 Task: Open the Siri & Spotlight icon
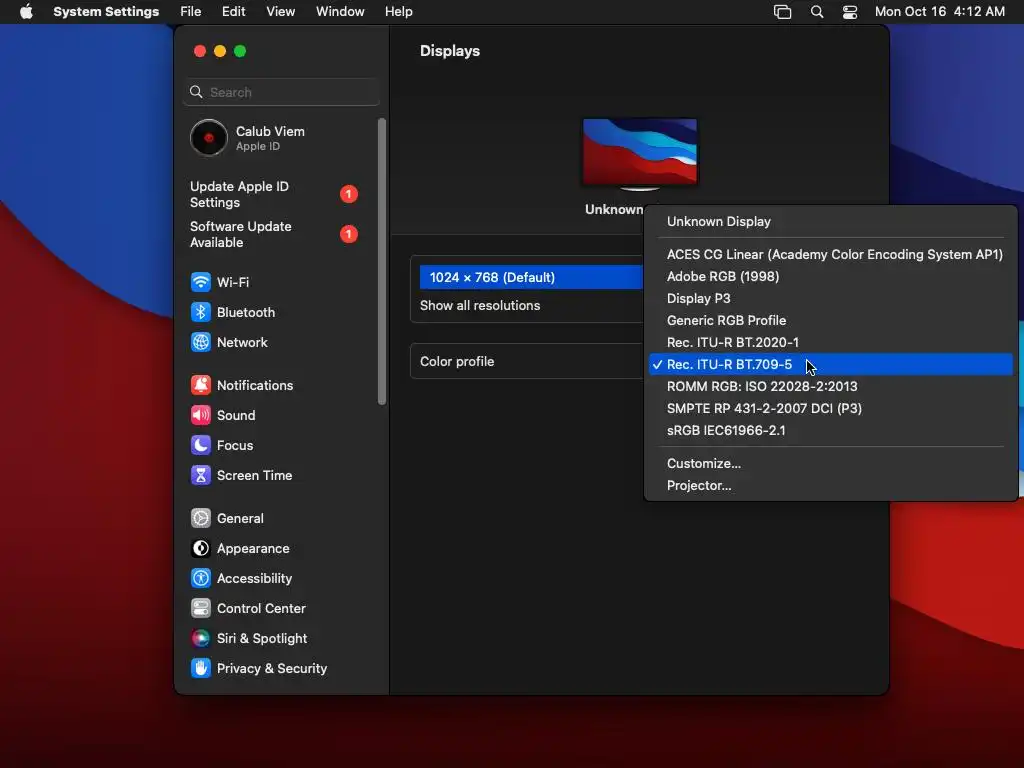coord(200,639)
